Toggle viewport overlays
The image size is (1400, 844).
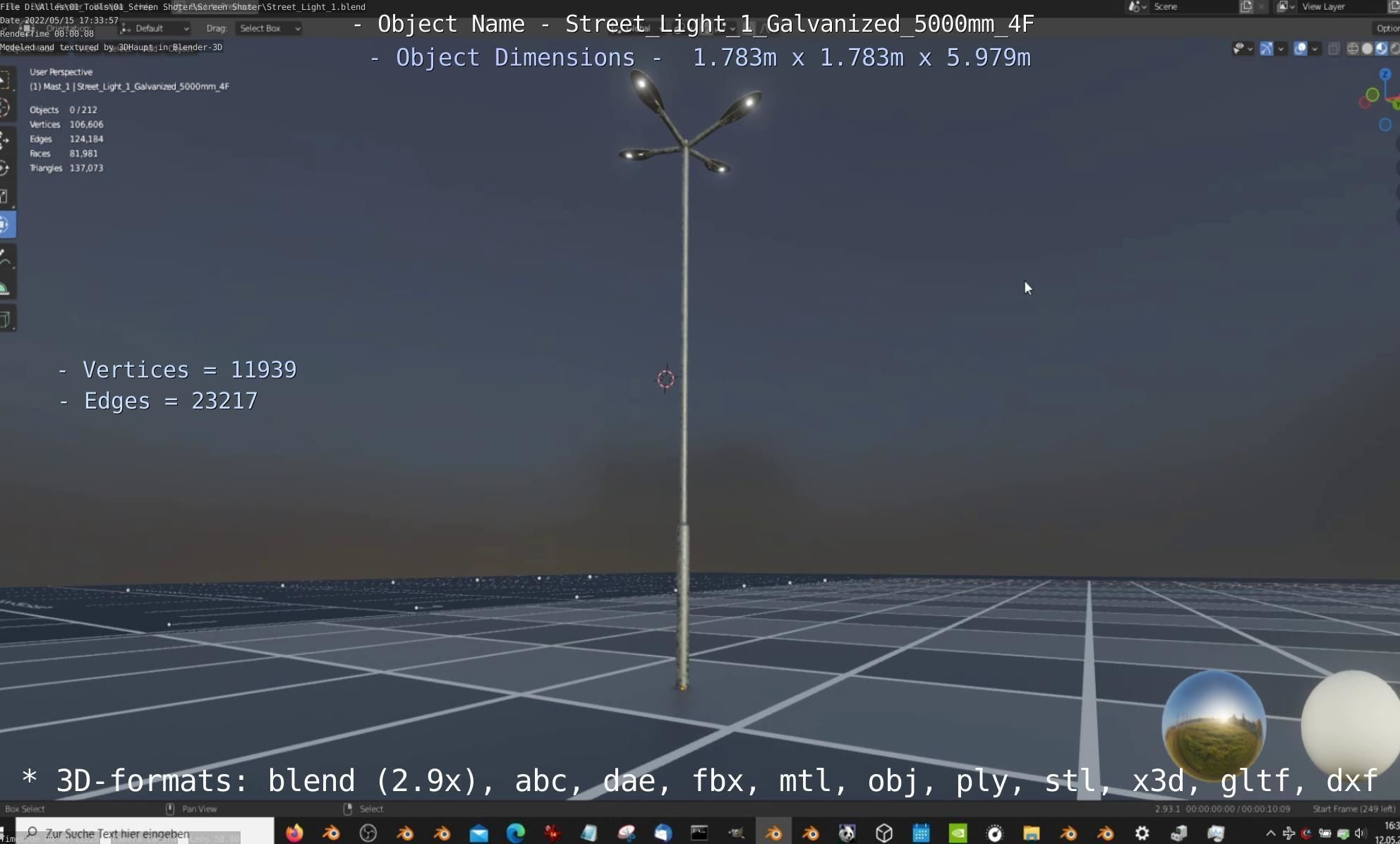tap(1300, 49)
